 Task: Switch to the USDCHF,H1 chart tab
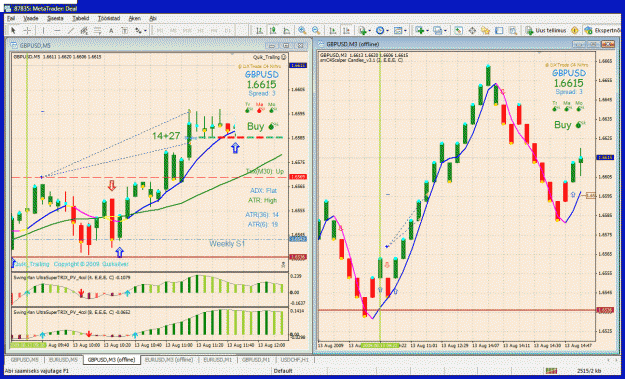click(295, 360)
